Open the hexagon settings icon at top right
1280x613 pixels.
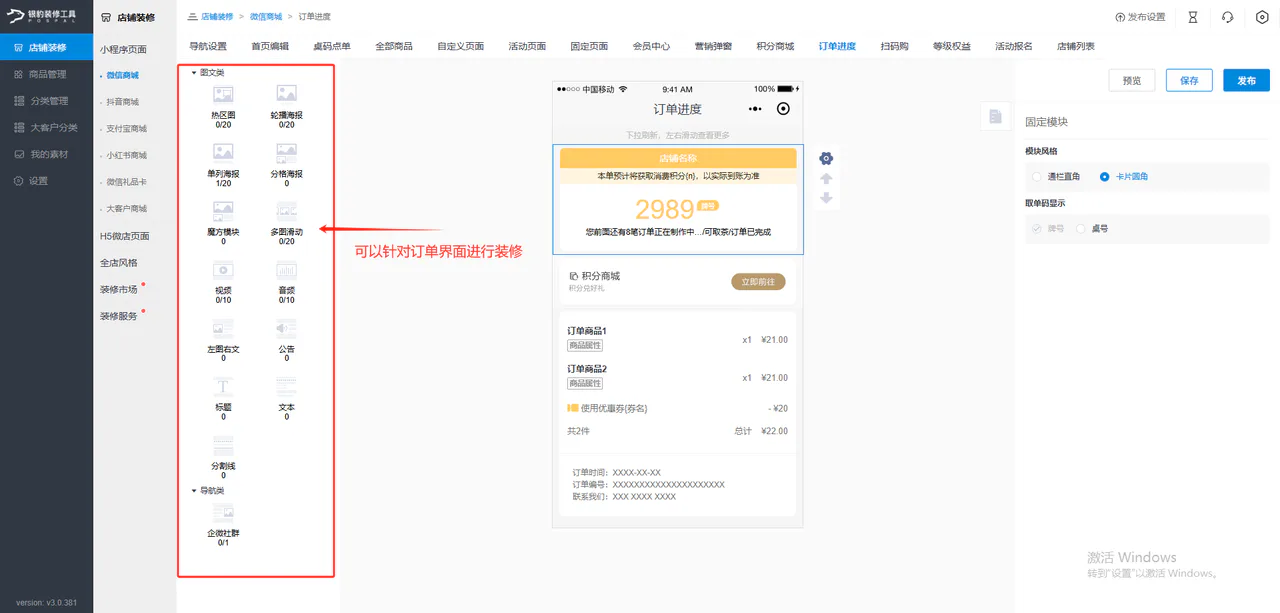[1262, 17]
